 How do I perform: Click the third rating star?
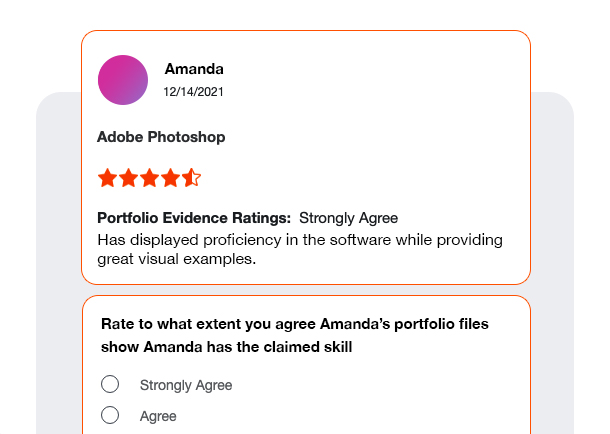149,178
